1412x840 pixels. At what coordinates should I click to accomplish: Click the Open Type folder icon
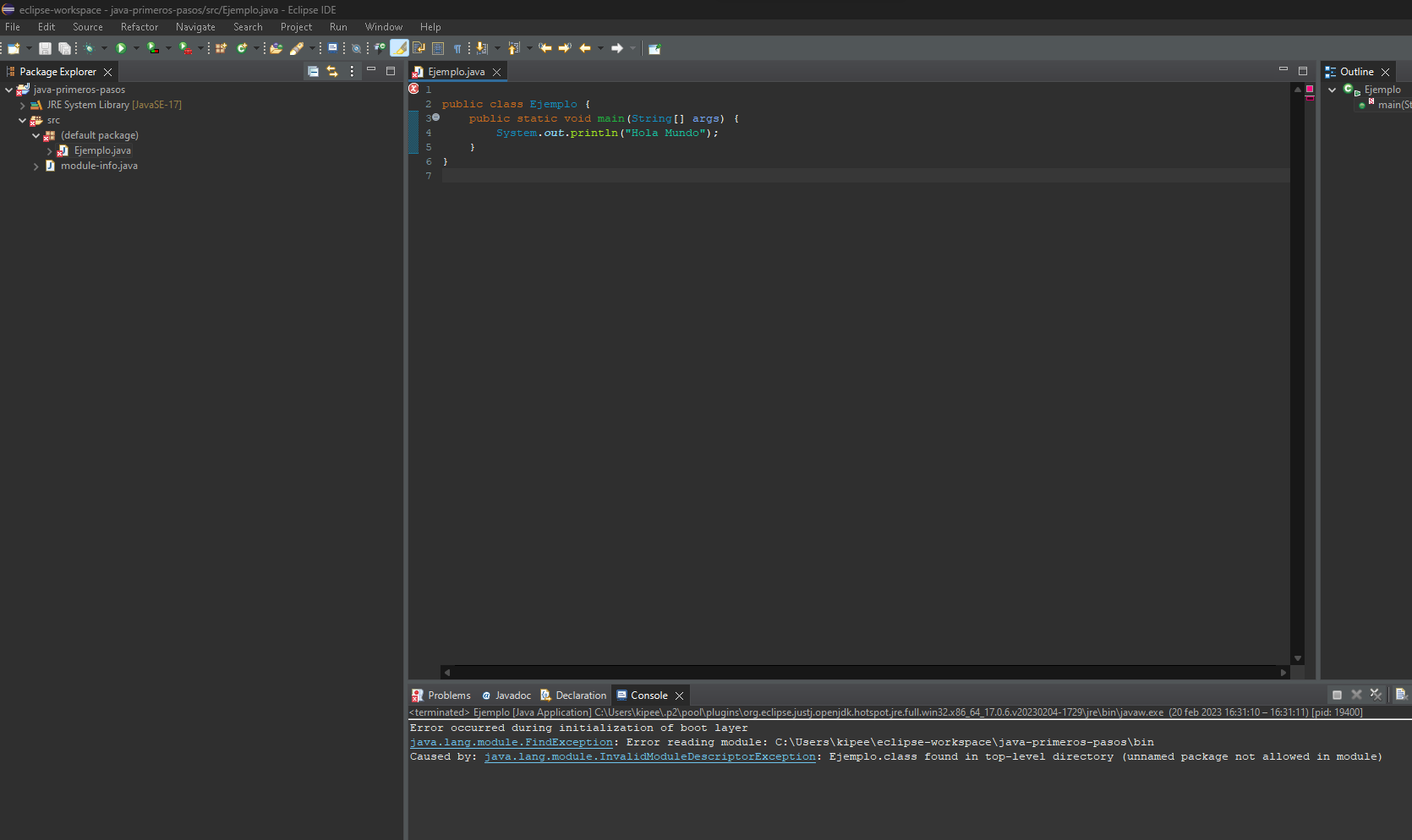276,48
